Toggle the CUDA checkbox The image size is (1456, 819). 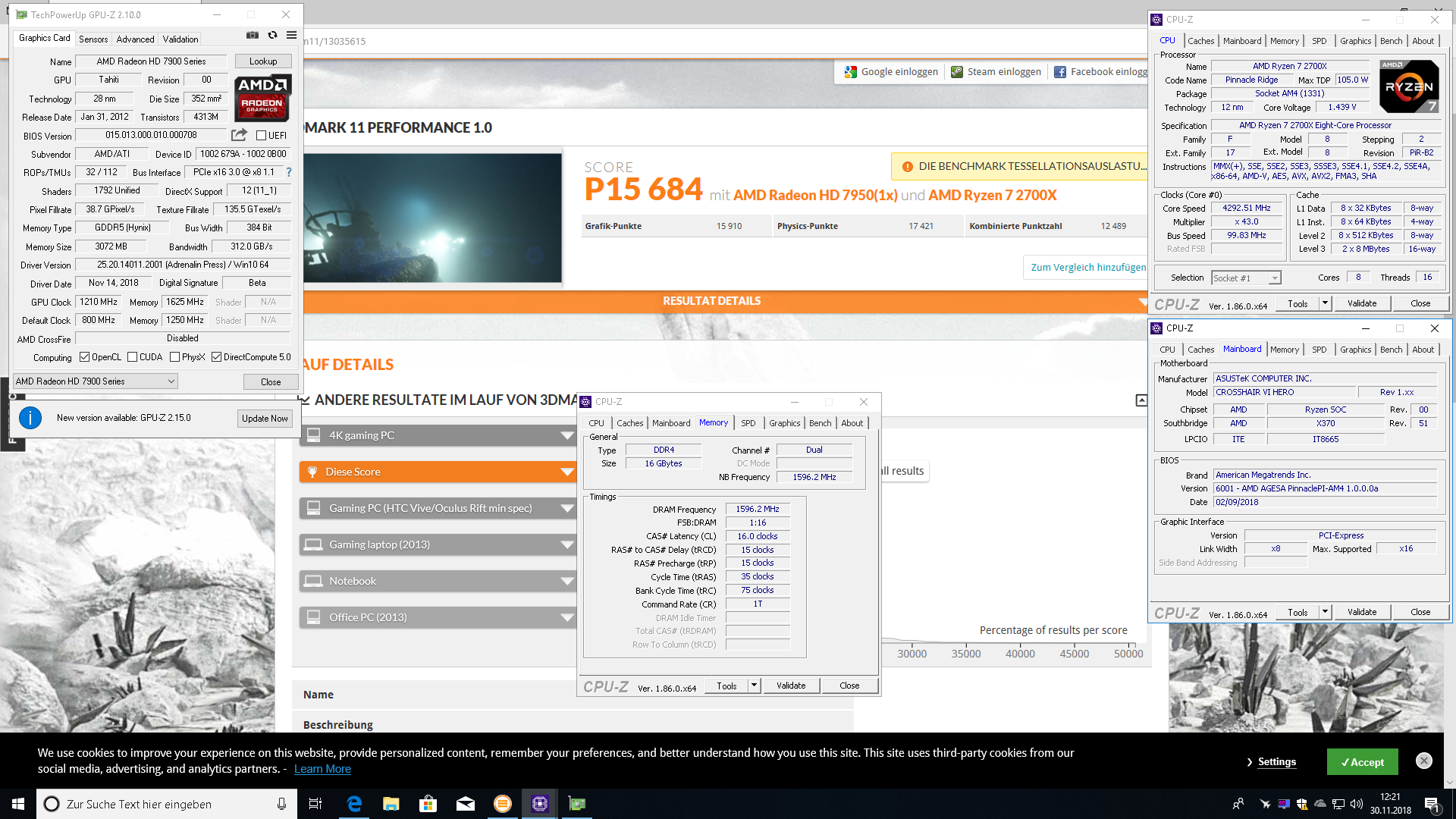click(132, 357)
